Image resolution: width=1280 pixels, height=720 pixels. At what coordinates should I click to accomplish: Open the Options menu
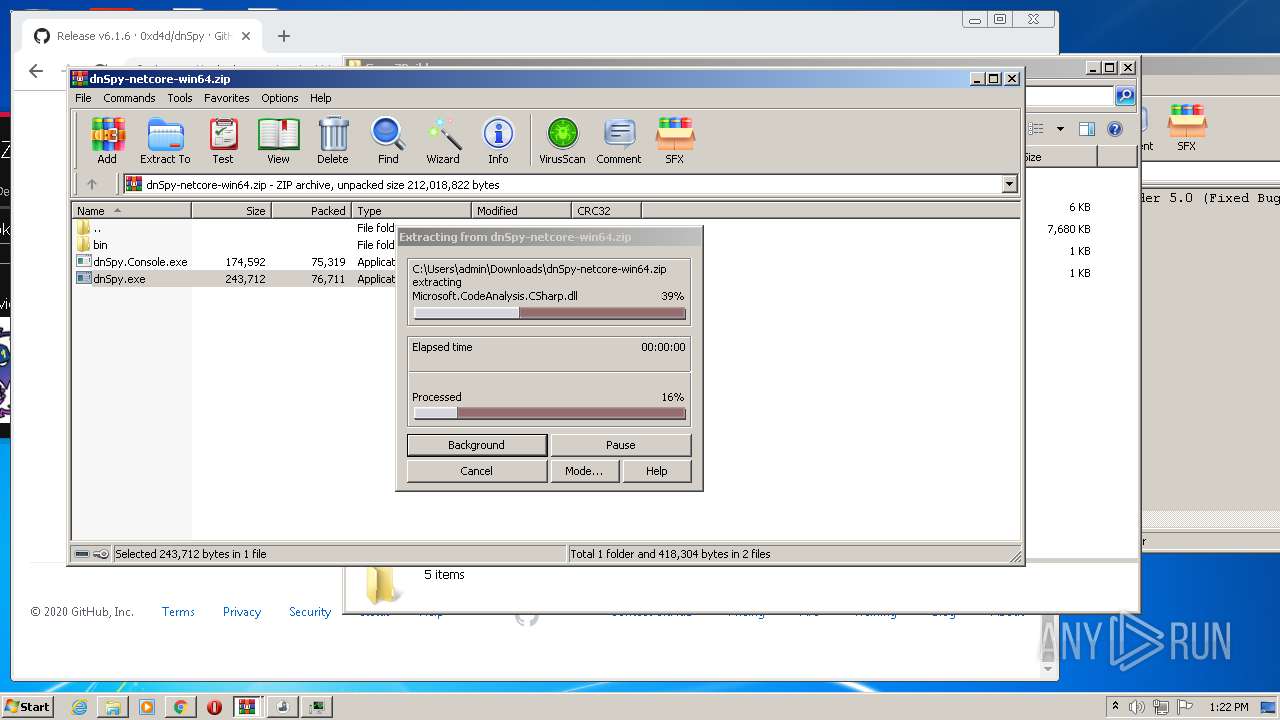[280, 98]
